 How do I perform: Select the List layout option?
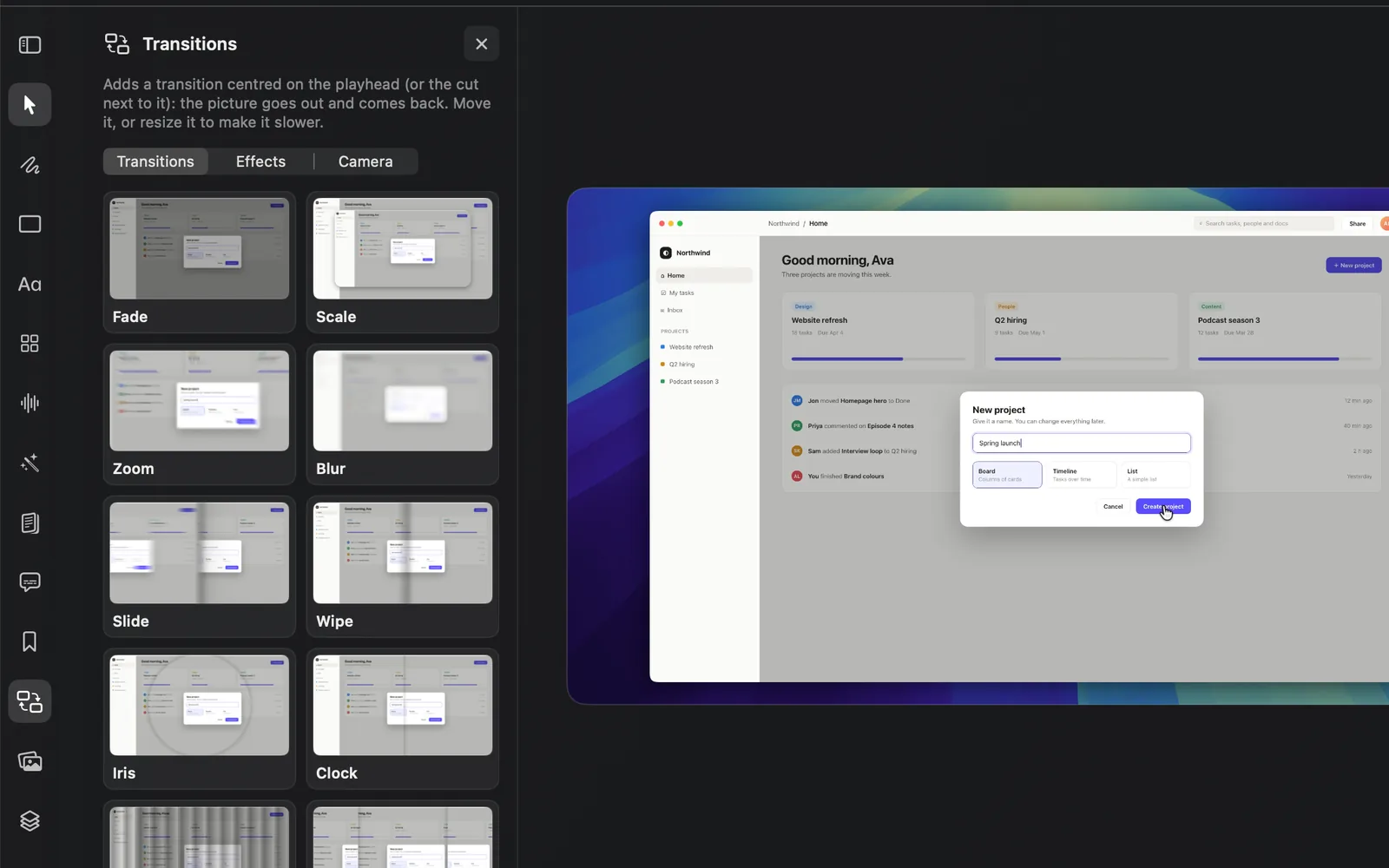(1155, 475)
